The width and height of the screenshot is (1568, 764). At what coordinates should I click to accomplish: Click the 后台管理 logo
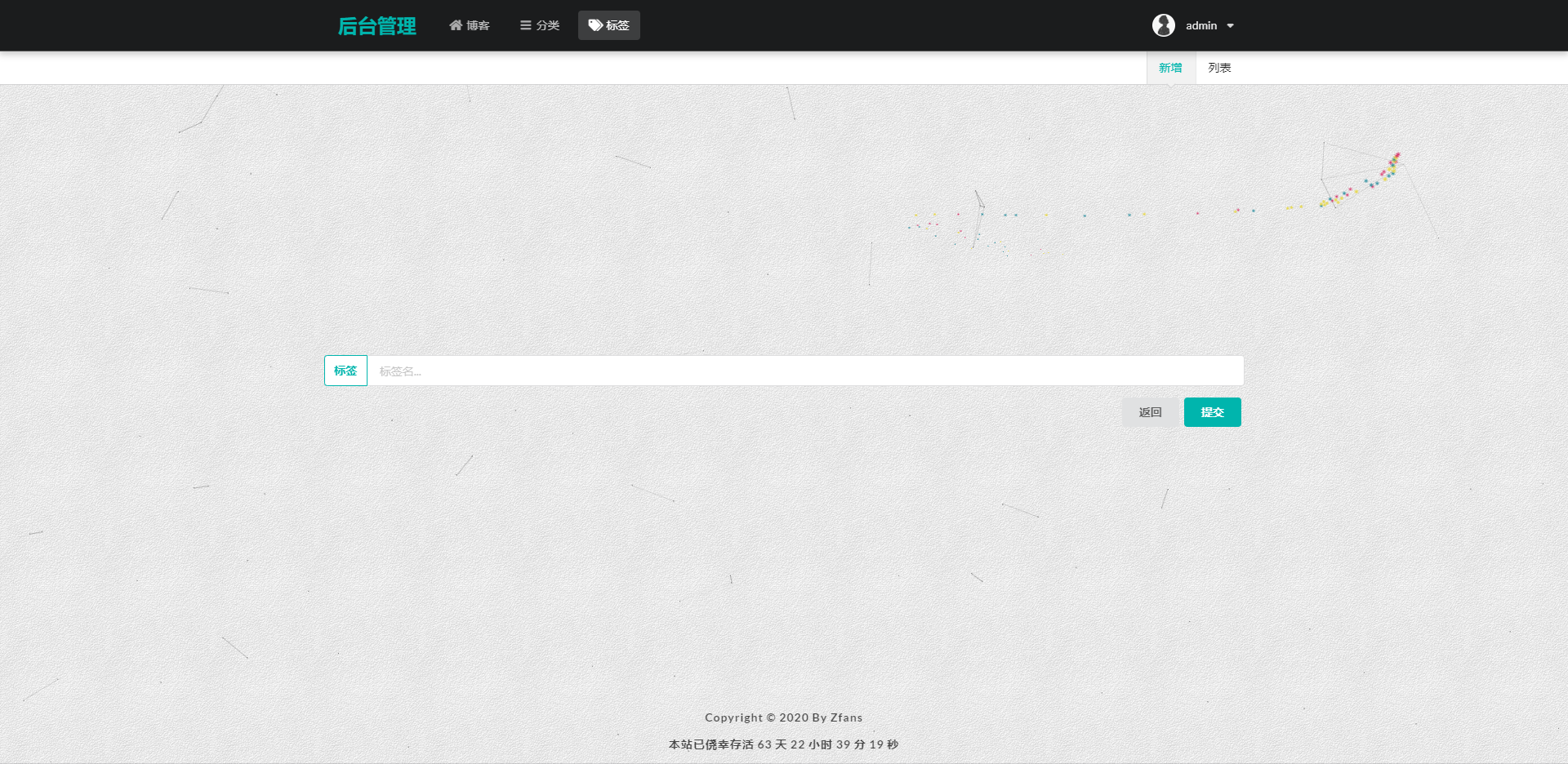(x=377, y=26)
